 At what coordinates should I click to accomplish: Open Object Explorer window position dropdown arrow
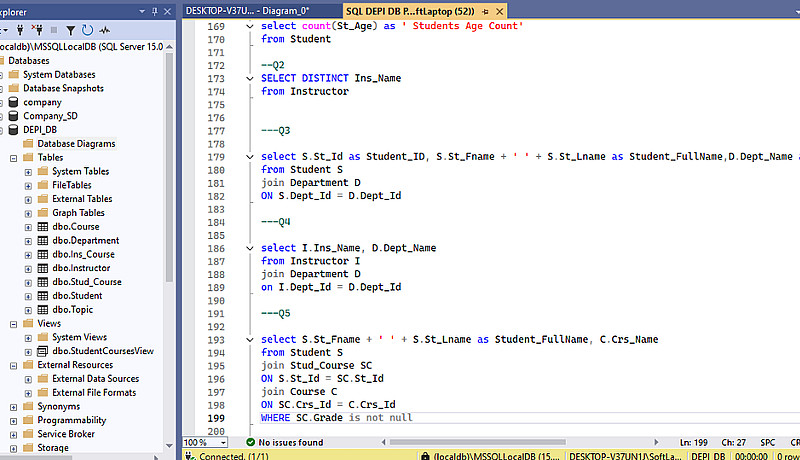click(142, 11)
